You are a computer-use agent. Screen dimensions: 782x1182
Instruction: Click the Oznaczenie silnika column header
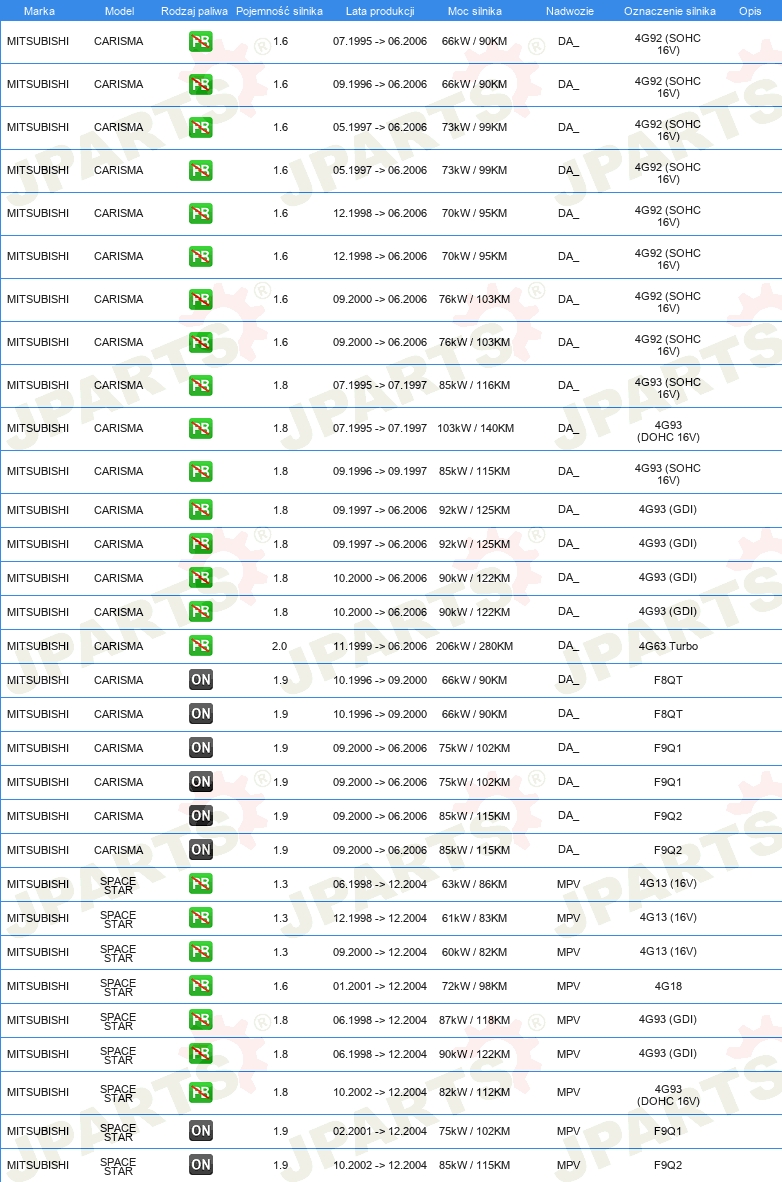670,11
